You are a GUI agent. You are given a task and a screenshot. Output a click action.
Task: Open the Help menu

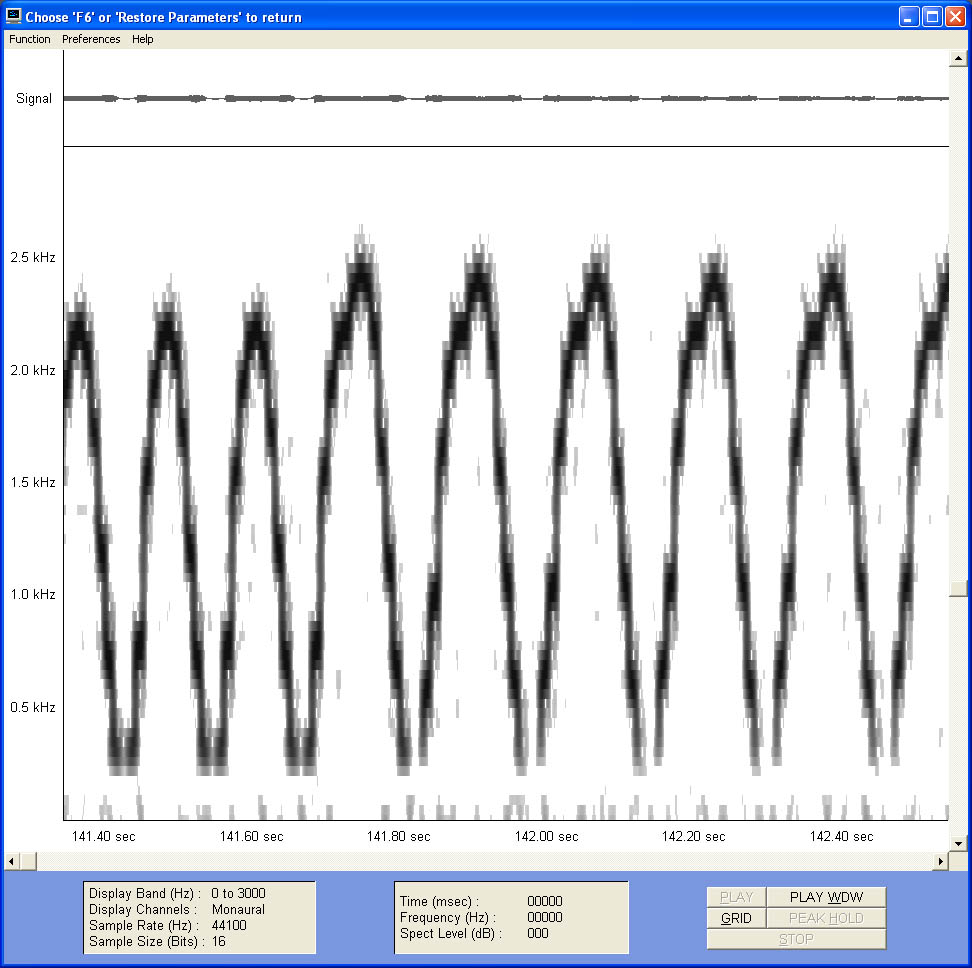click(x=143, y=39)
